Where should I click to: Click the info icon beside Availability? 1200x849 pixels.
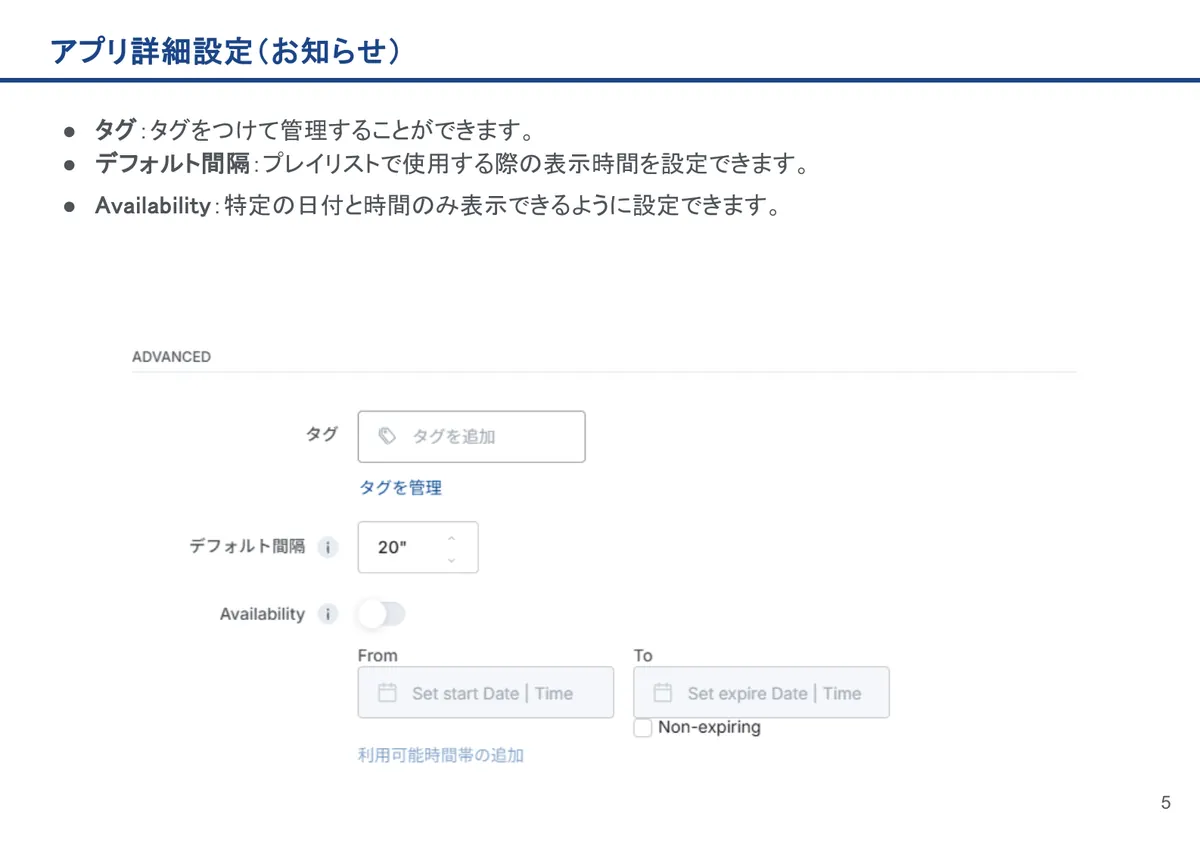tap(328, 614)
